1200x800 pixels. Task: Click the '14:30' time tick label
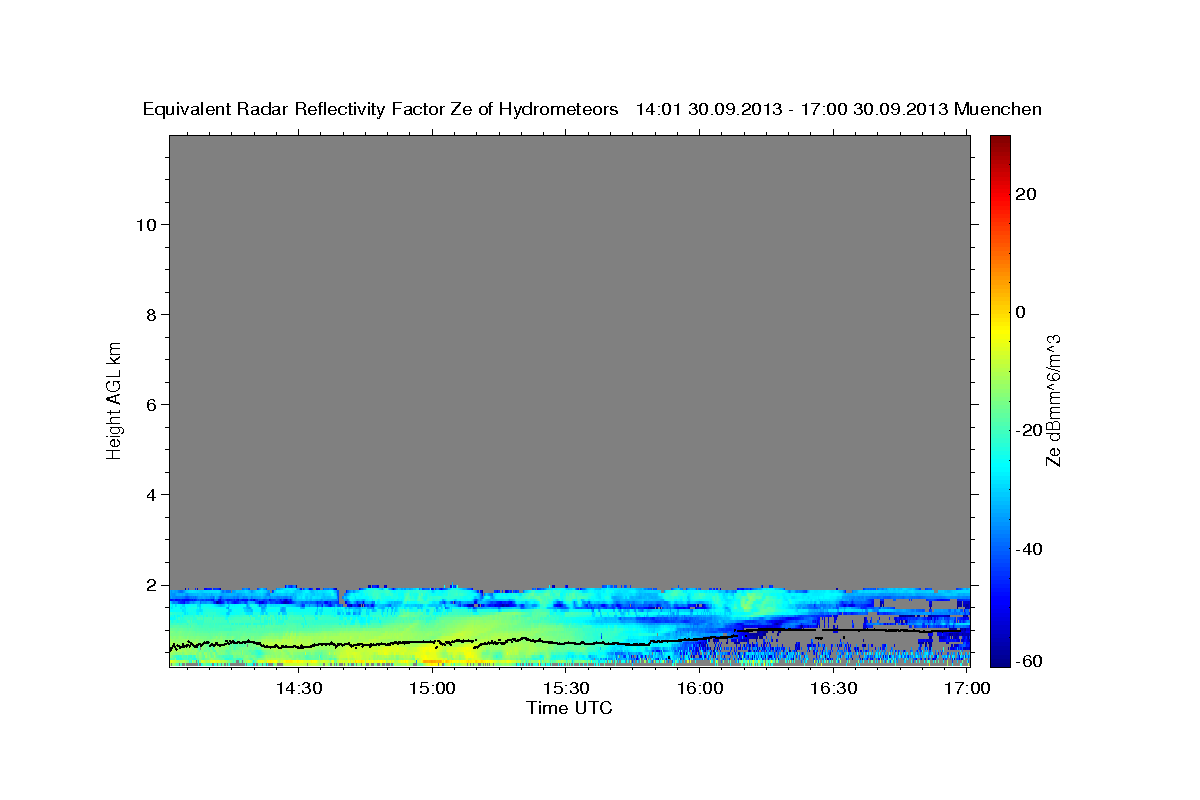point(298,688)
